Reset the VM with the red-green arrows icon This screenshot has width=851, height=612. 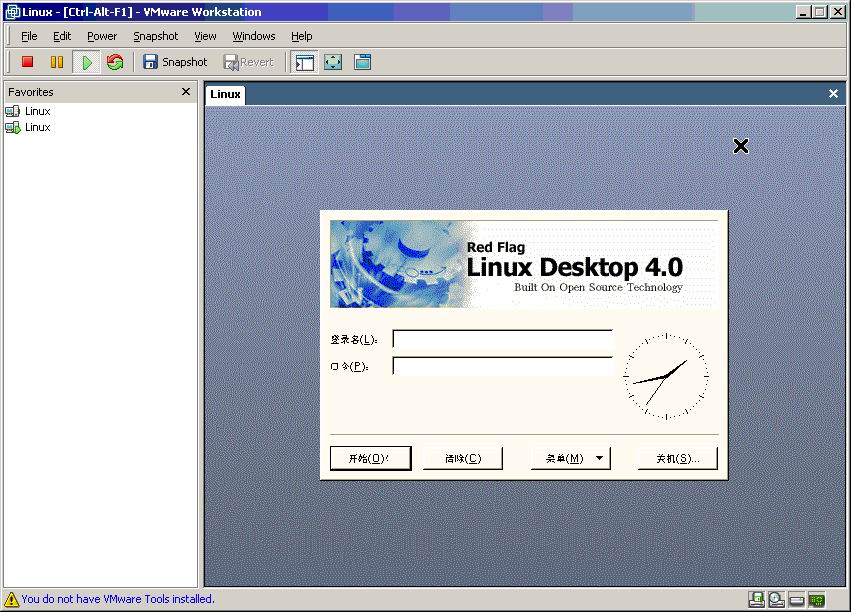[x=115, y=62]
